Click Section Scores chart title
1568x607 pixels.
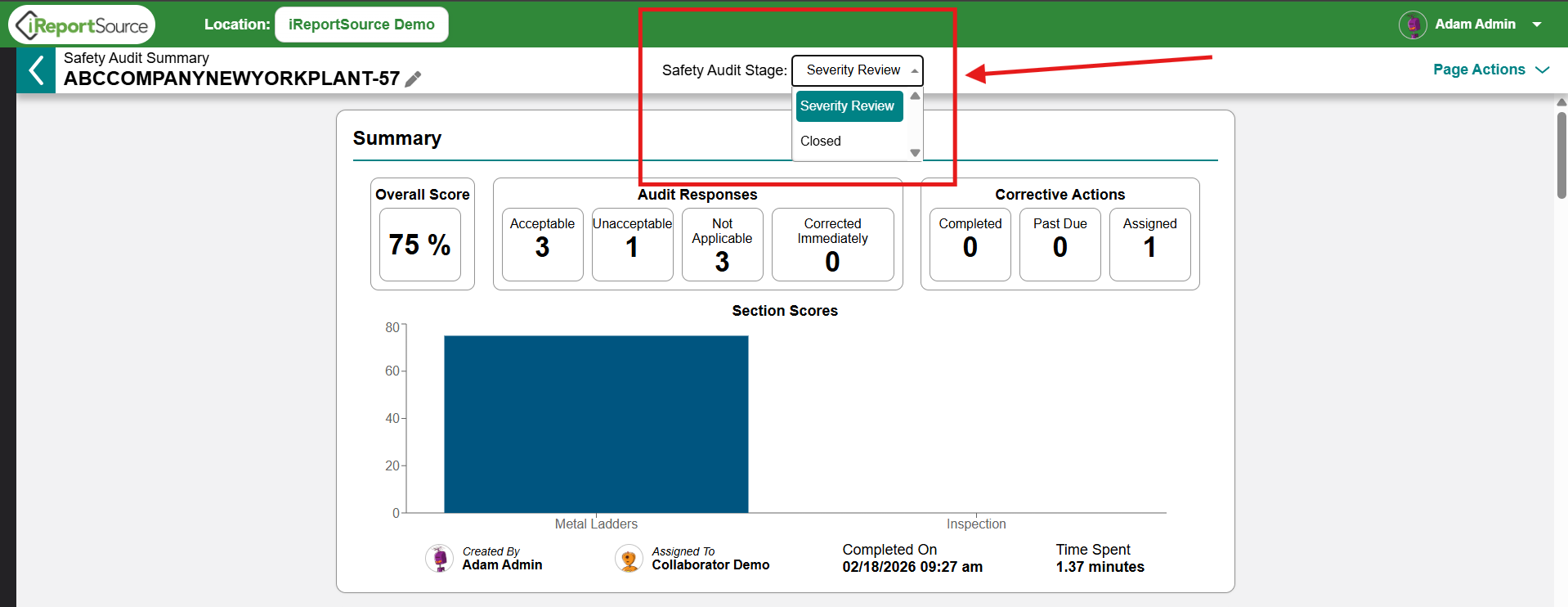[785, 311]
